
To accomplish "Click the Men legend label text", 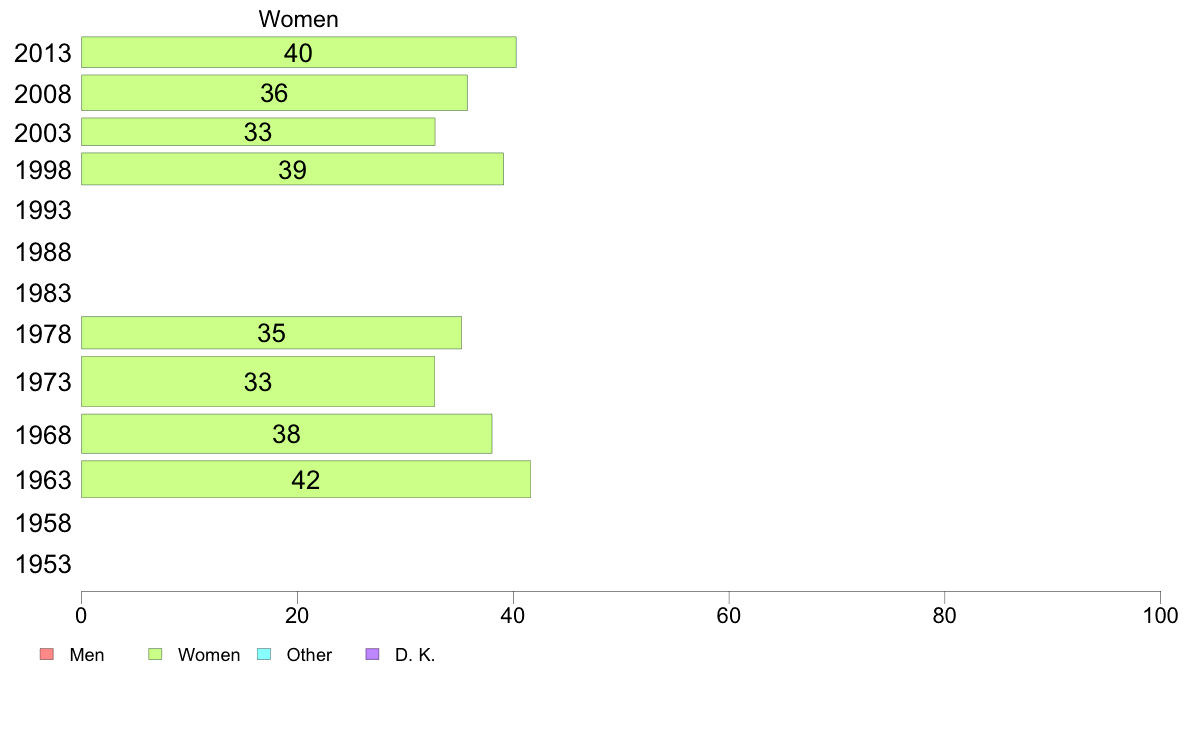I will click(87, 655).
